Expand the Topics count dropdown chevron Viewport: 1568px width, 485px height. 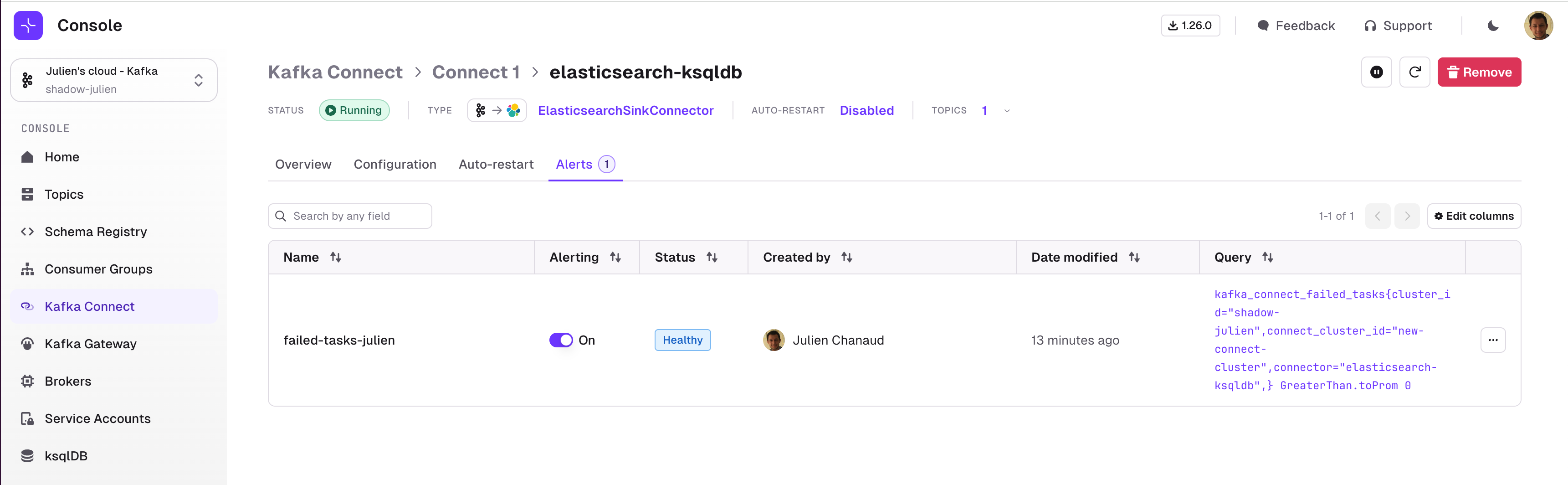pyautogui.click(x=1007, y=111)
